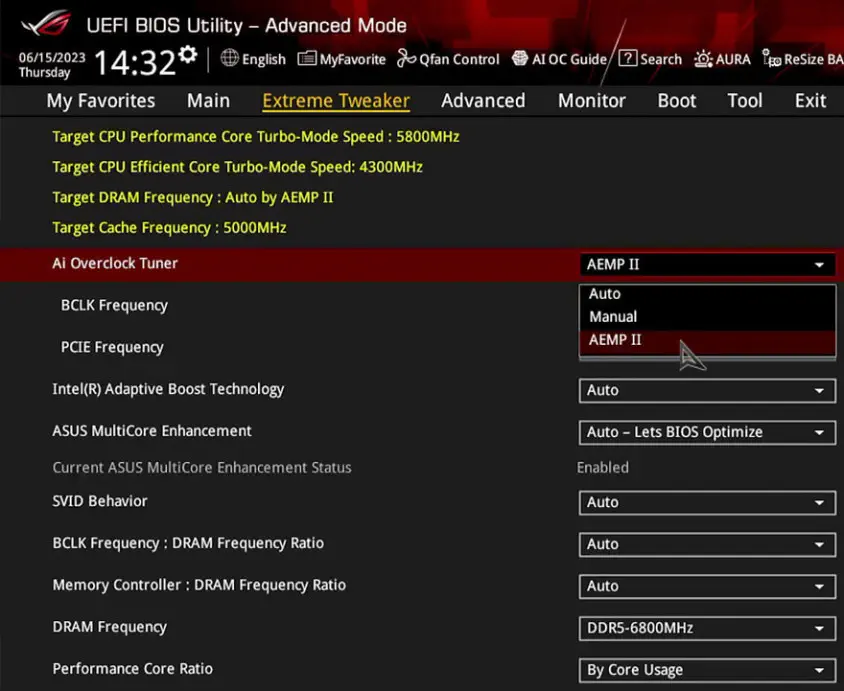
Task: Click the ReSize BAR icon
Action: point(771,59)
